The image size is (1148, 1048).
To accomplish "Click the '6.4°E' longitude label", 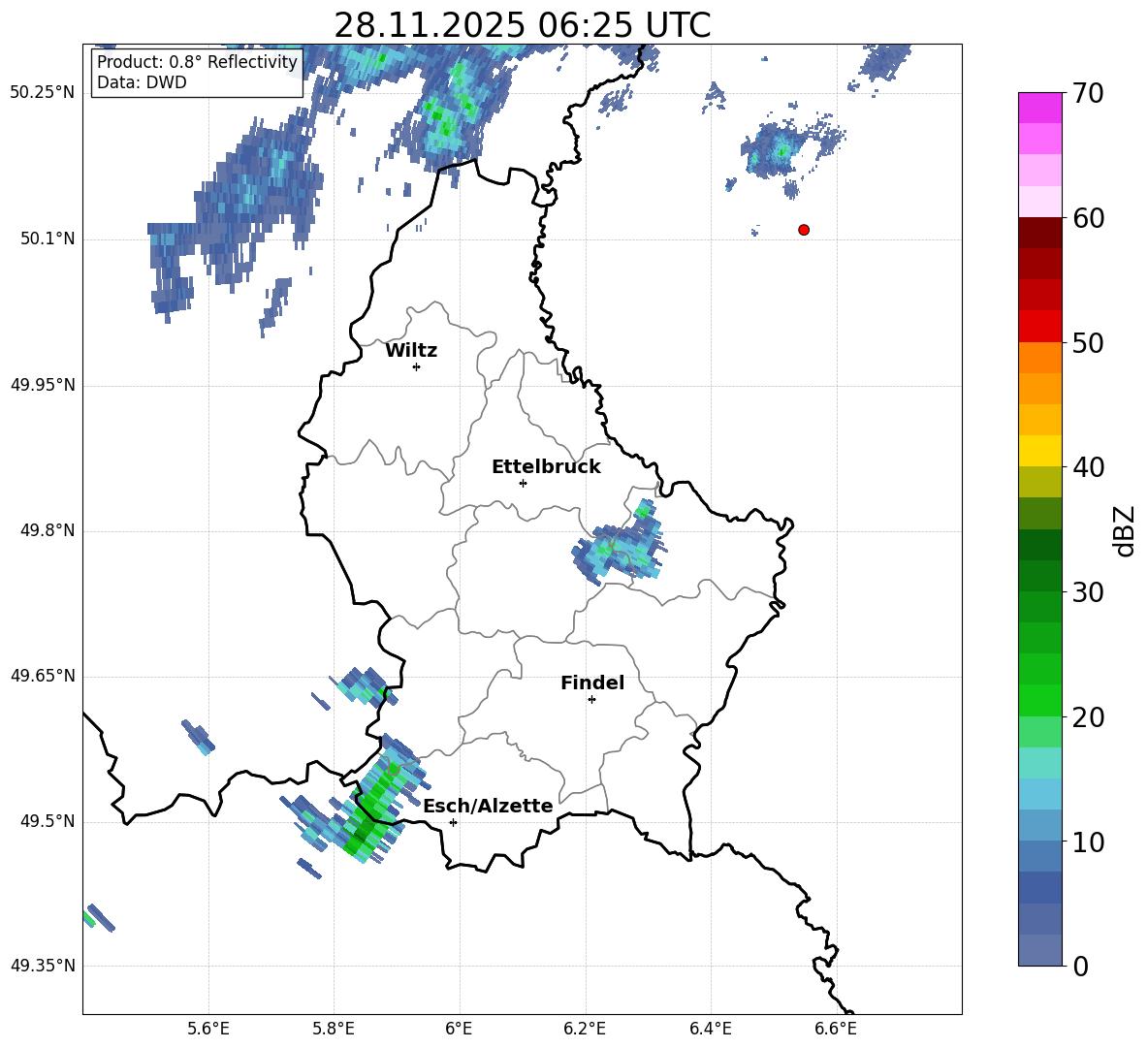I will [710, 1029].
